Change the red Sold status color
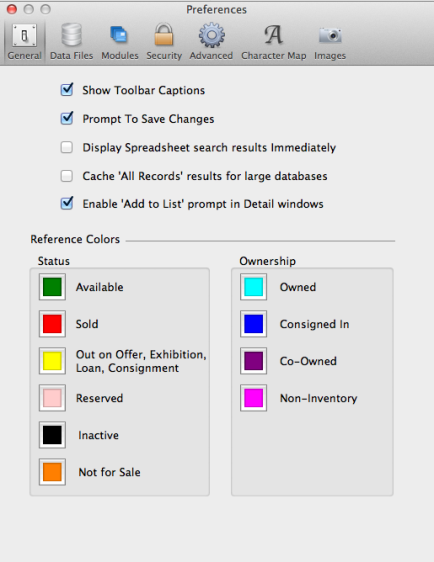The image size is (434, 562). pyautogui.click(x=52, y=324)
